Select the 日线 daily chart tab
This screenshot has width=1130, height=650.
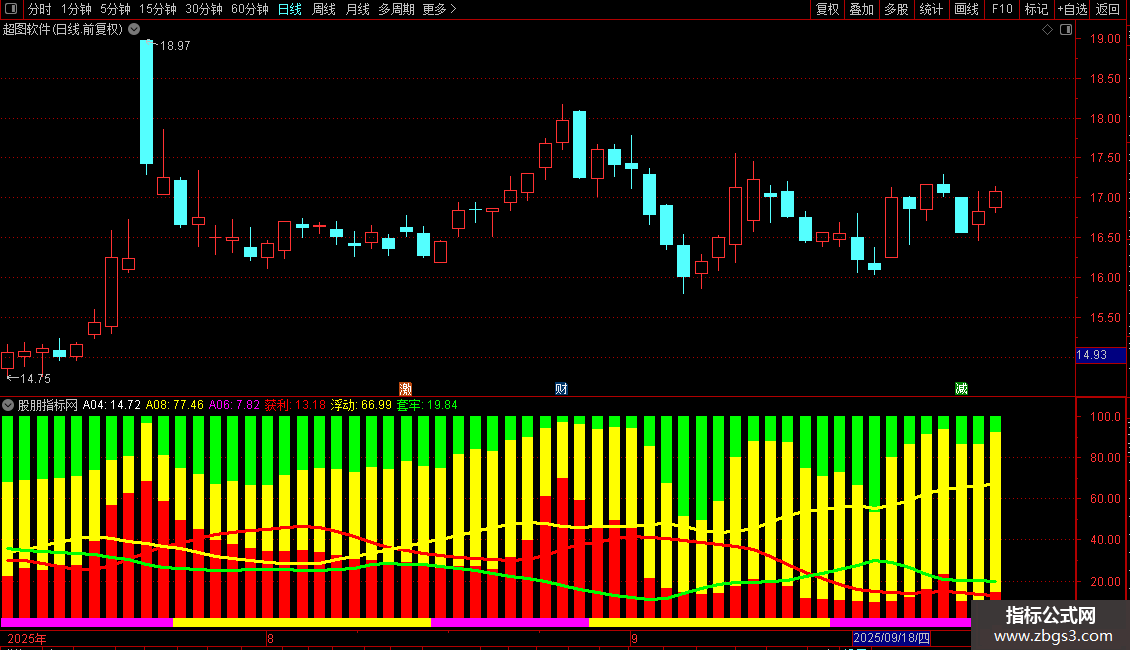(x=290, y=9)
